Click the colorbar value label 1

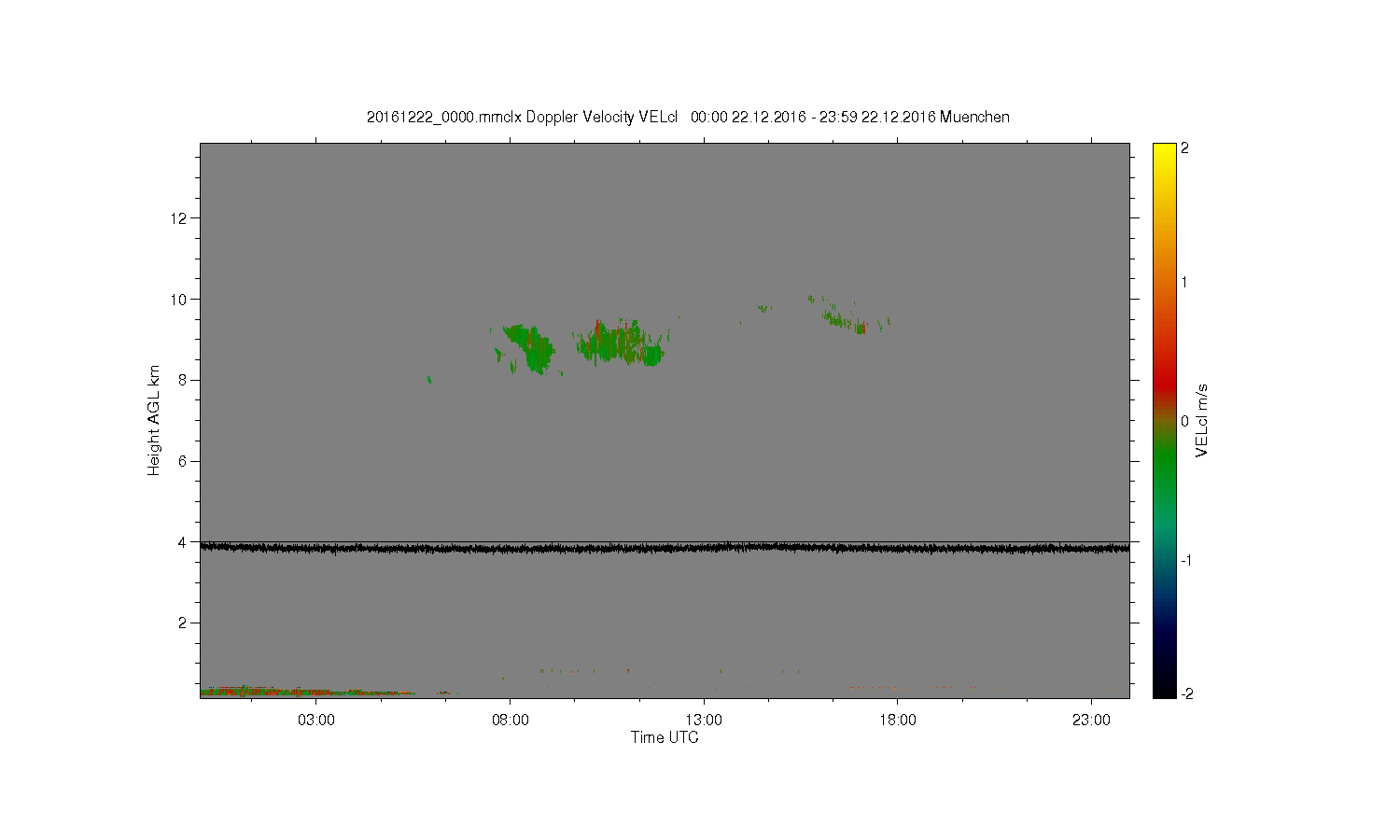pos(1185,283)
